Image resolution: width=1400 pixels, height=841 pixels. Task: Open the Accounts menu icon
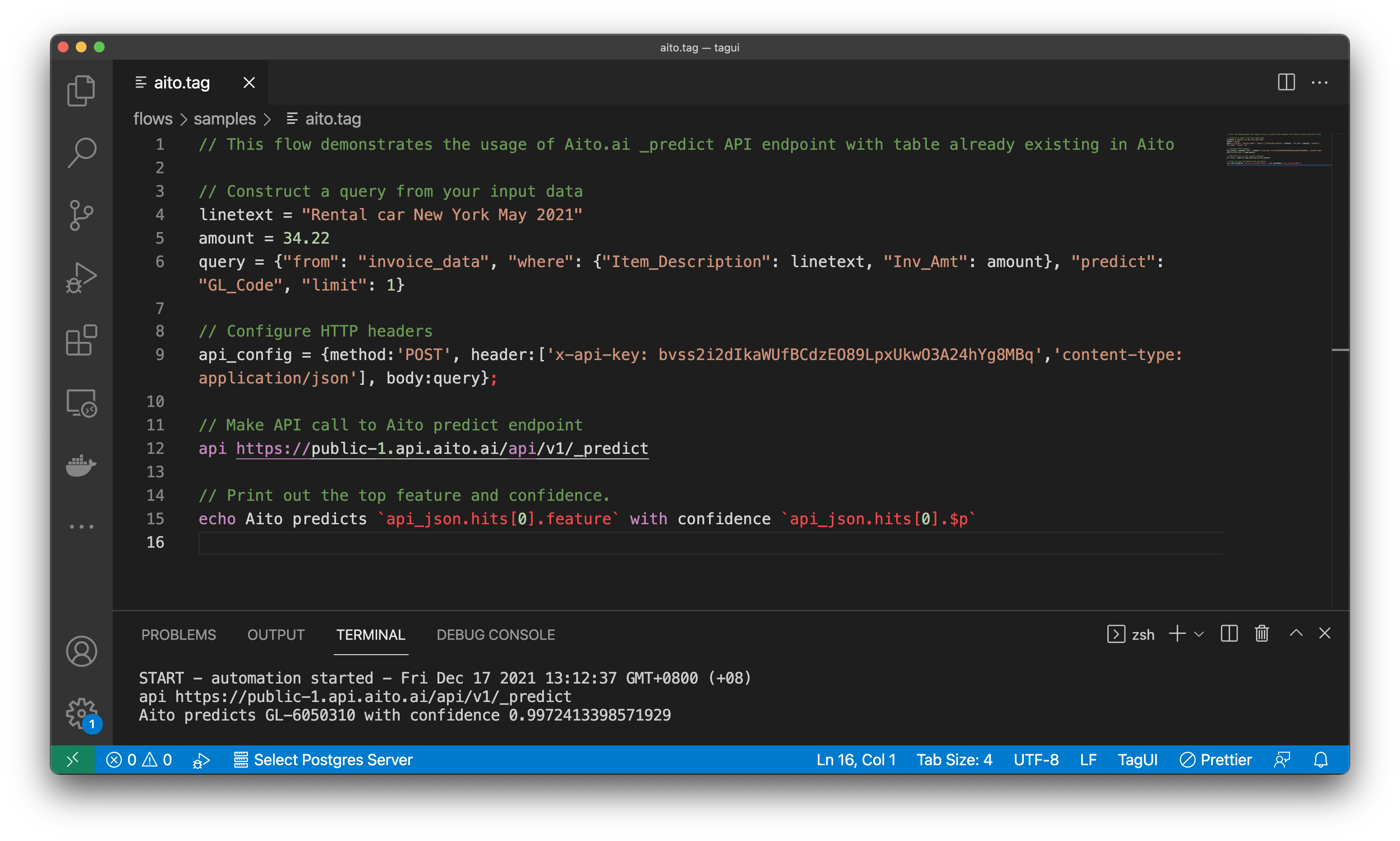point(81,651)
